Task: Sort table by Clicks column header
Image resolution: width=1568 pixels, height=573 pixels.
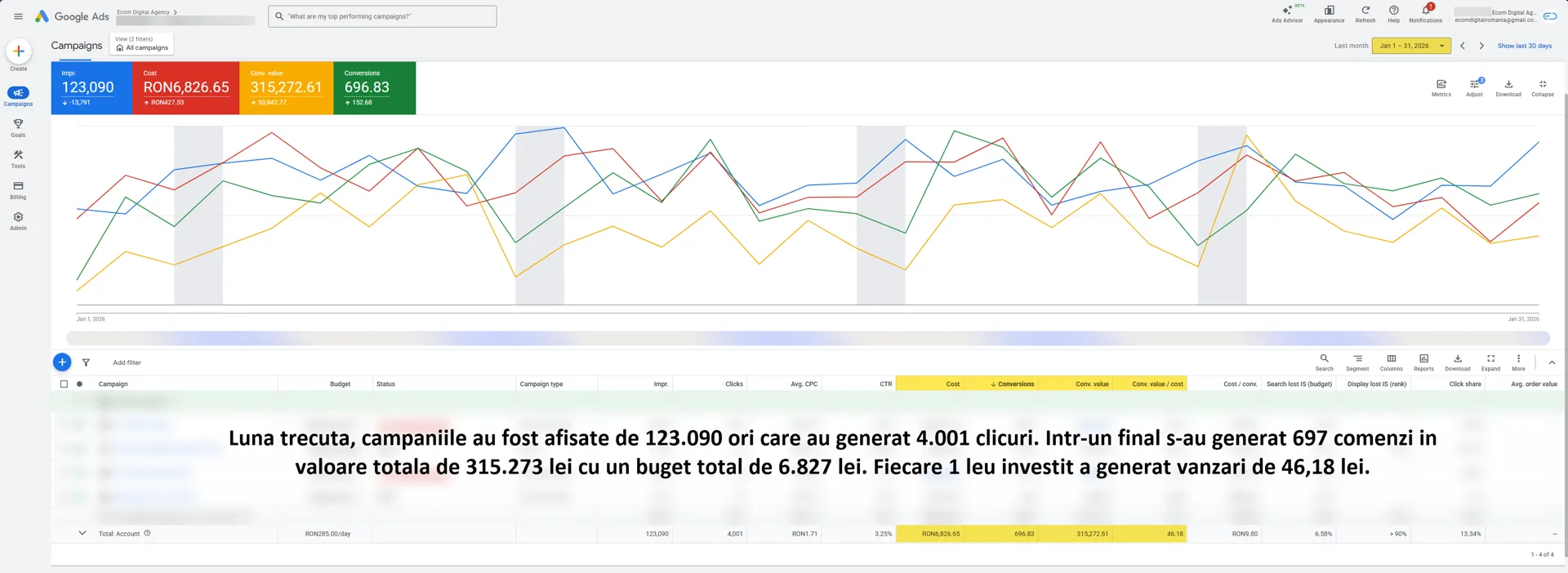Action: click(x=733, y=384)
